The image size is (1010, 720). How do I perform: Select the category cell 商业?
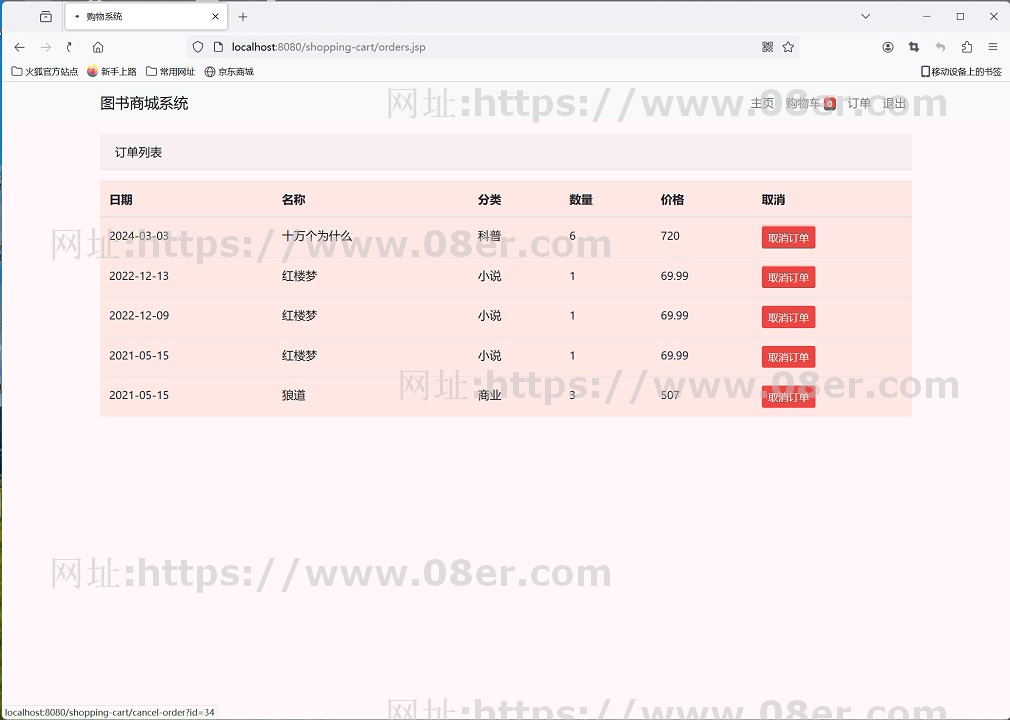pyautogui.click(x=490, y=395)
